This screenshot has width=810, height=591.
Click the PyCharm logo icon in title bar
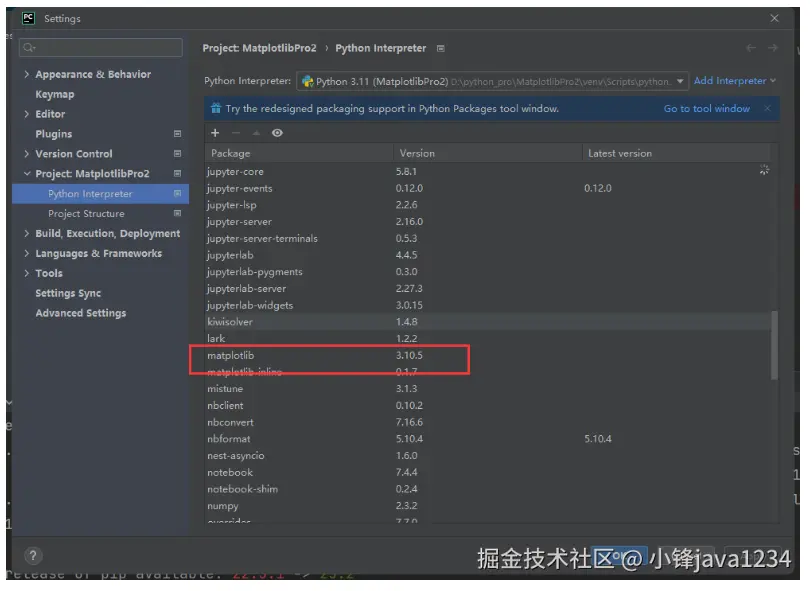[x=28, y=18]
